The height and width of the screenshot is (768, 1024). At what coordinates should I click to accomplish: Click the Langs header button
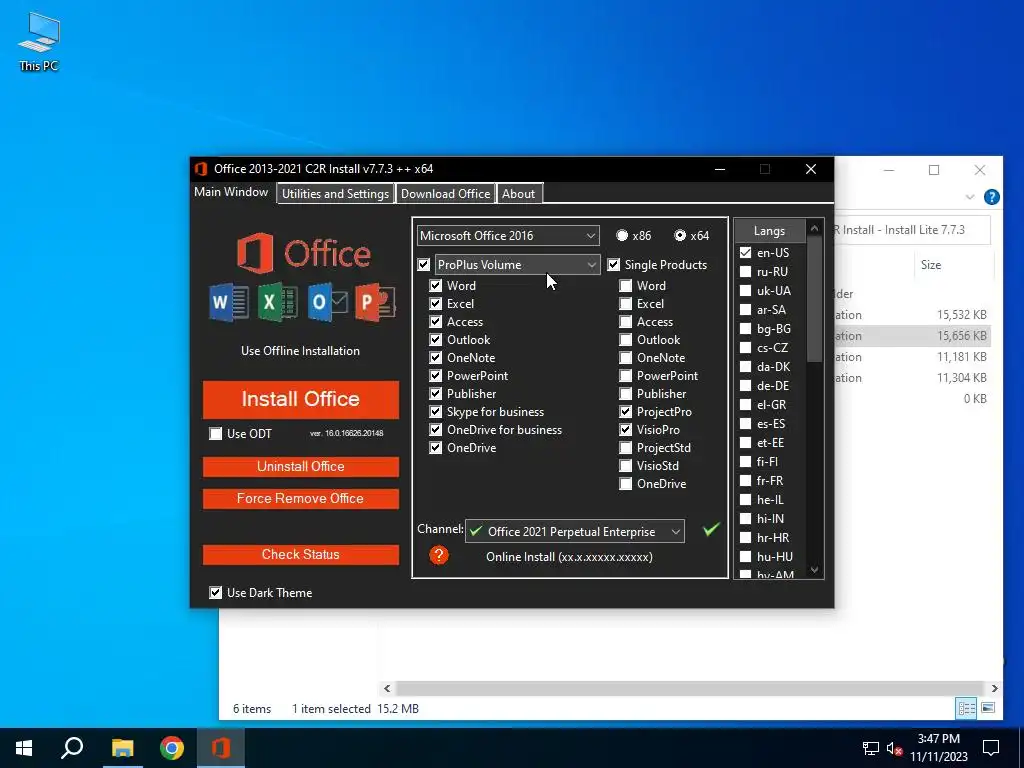769,231
